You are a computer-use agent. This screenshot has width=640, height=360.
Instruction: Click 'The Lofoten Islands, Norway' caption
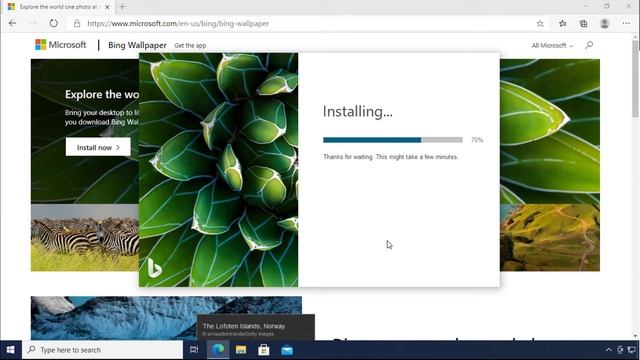click(x=244, y=326)
